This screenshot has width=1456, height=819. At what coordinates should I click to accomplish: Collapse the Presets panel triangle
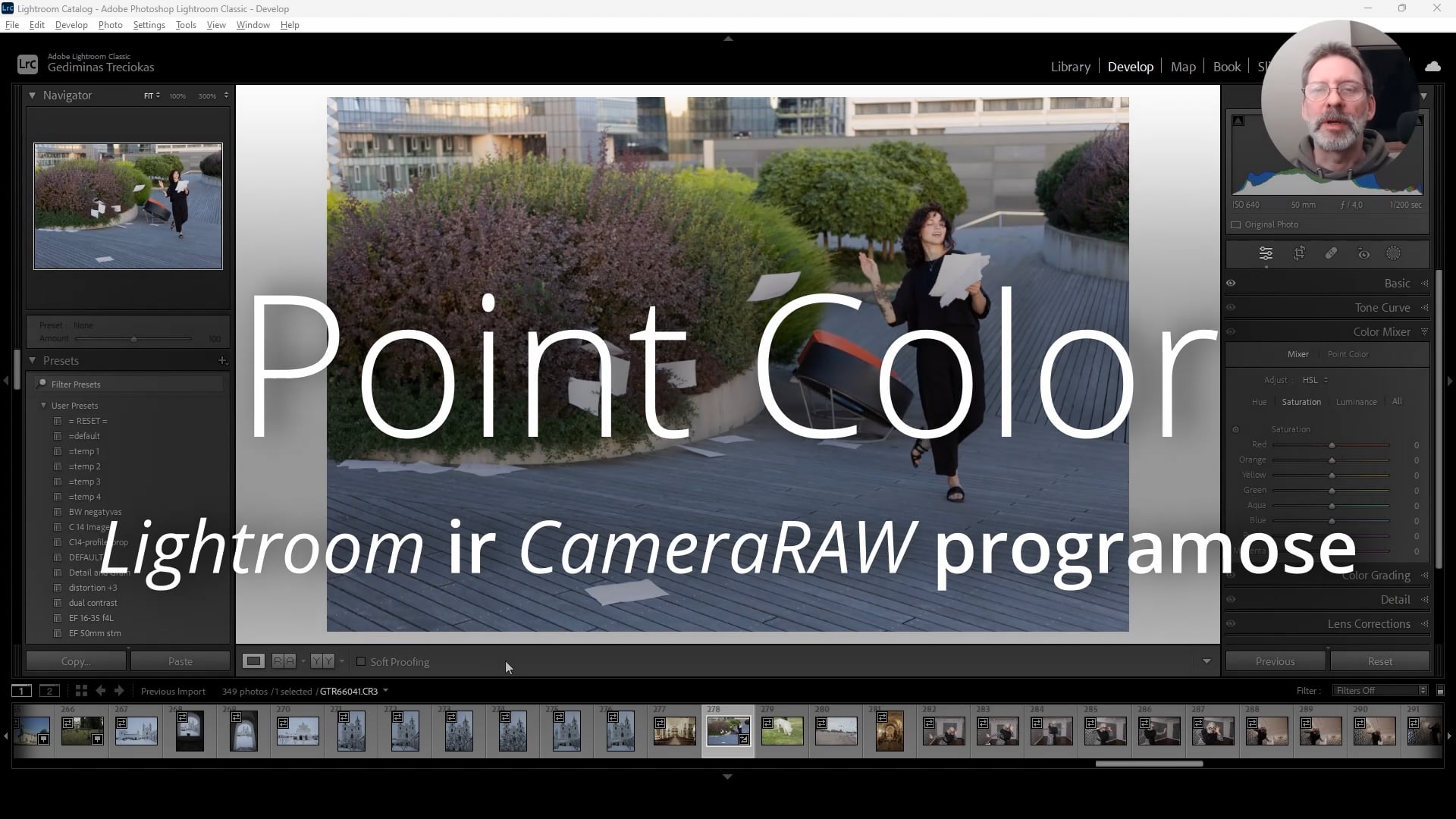pos(32,361)
